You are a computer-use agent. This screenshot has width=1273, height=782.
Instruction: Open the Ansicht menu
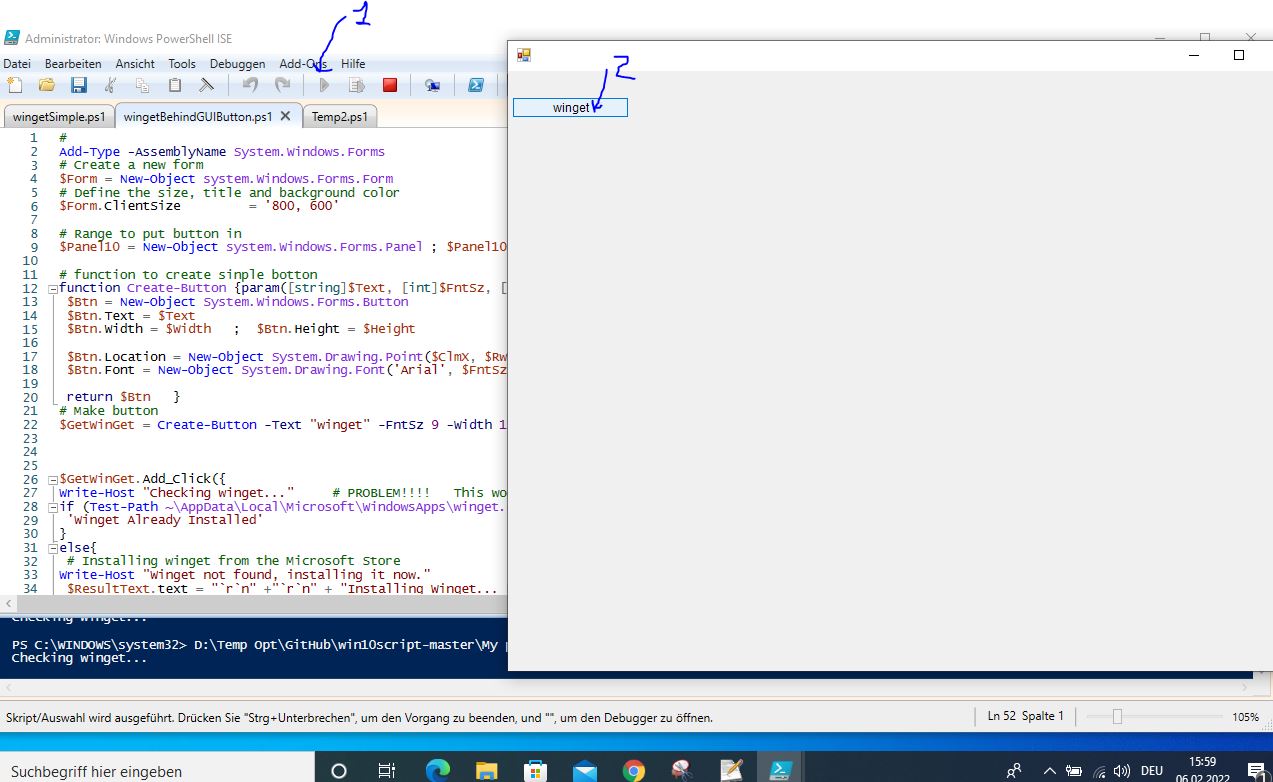click(x=135, y=63)
